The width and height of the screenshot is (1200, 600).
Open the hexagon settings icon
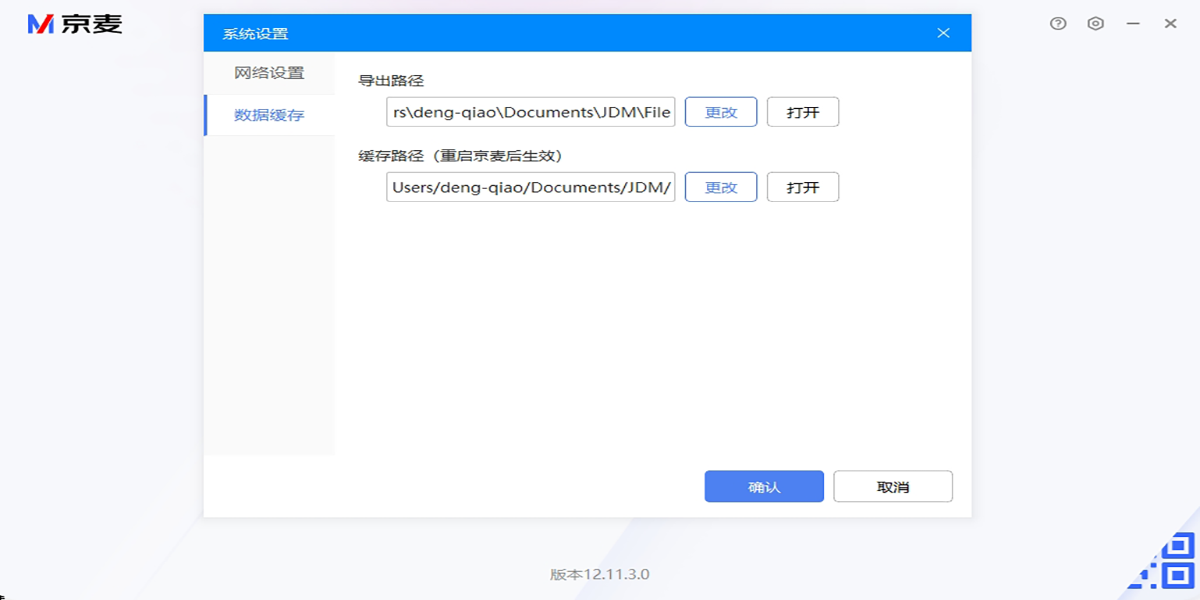(1096, 23)
